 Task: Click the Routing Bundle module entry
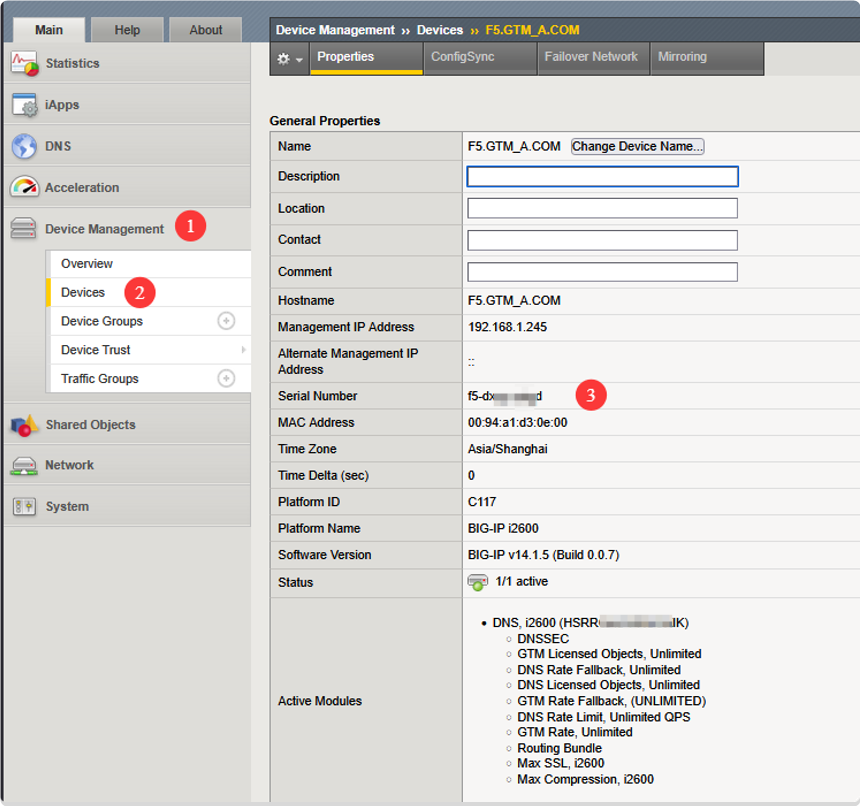(x=559, y=748)
